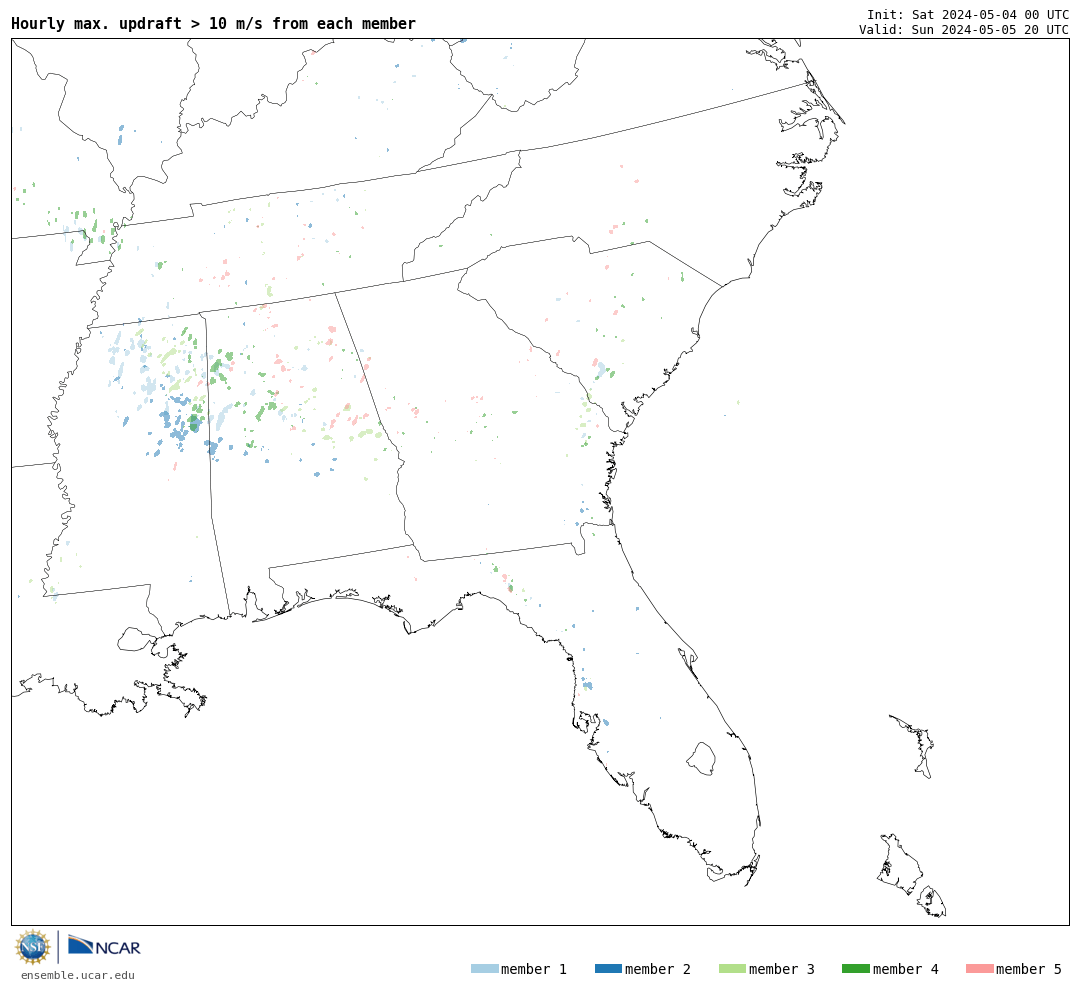Image resolution: width=1080 pixels, height=988 pixels.
Task: Click the 'member 5' legend label
Action: click(1029, 969)
